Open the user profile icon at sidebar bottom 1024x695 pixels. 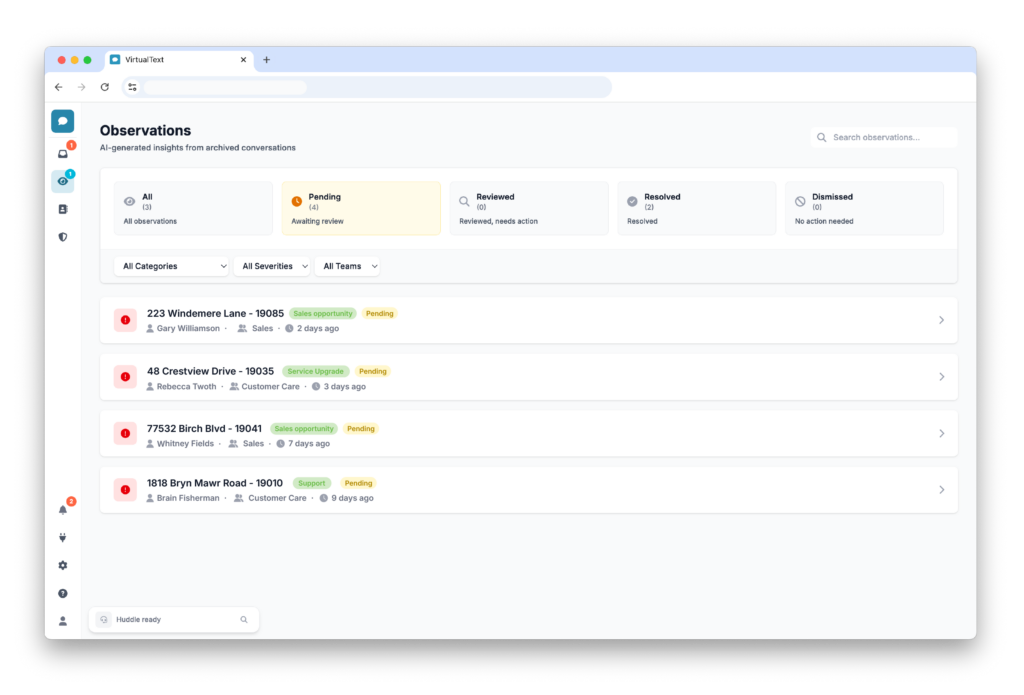click(x=62, y=621)
